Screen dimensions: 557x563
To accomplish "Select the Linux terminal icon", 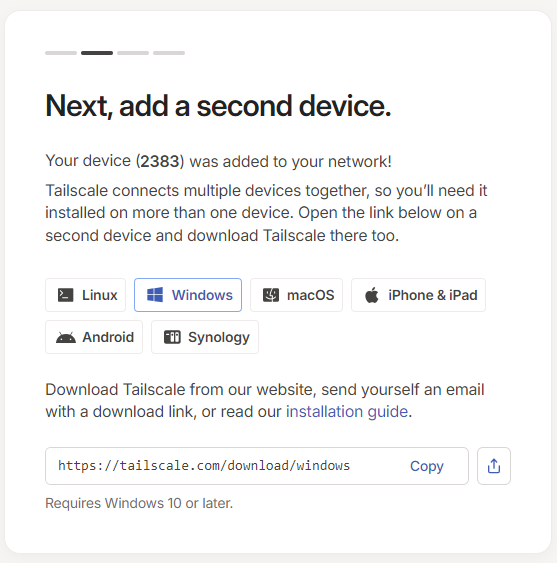I will (x=65, y=295).
